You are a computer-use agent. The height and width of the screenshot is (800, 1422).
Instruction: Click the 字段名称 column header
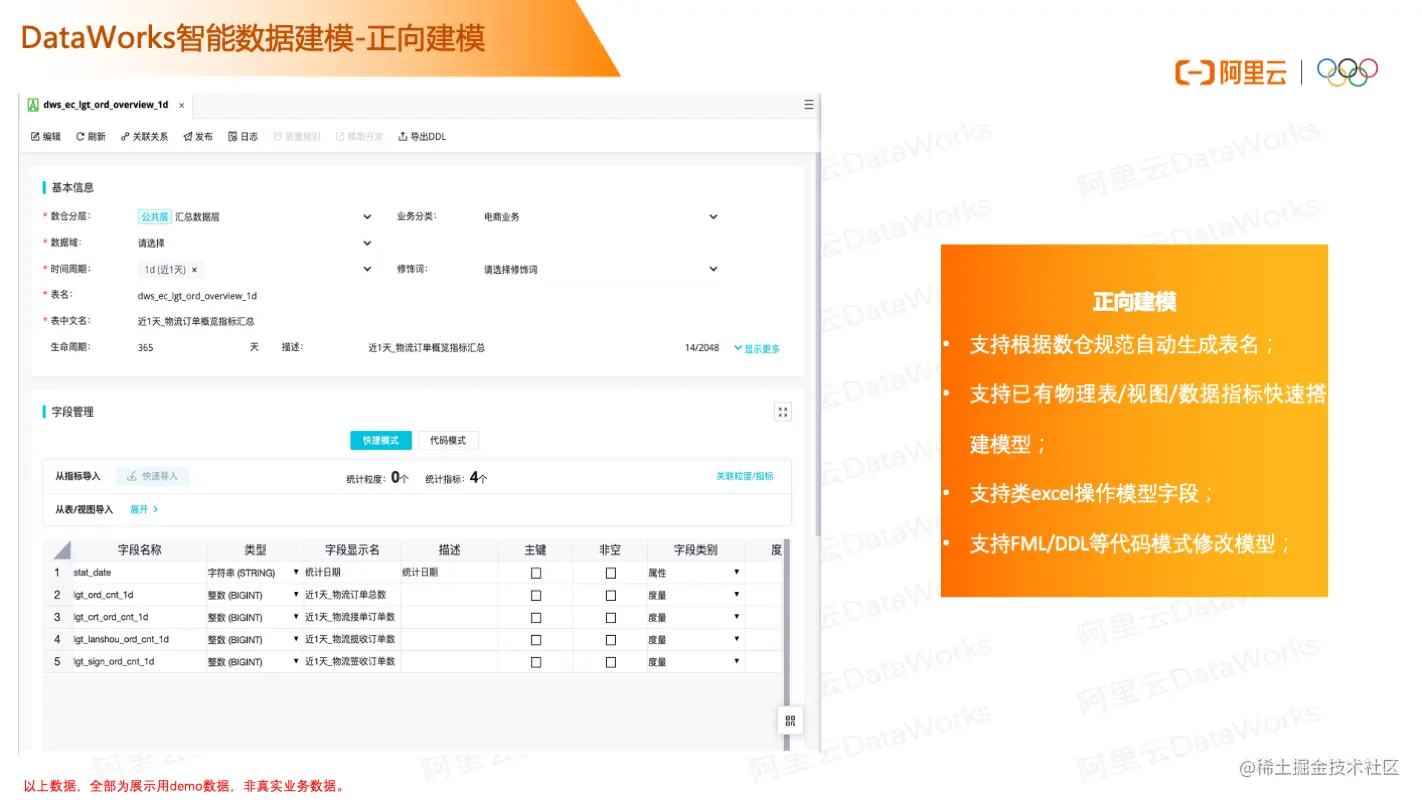139,550
